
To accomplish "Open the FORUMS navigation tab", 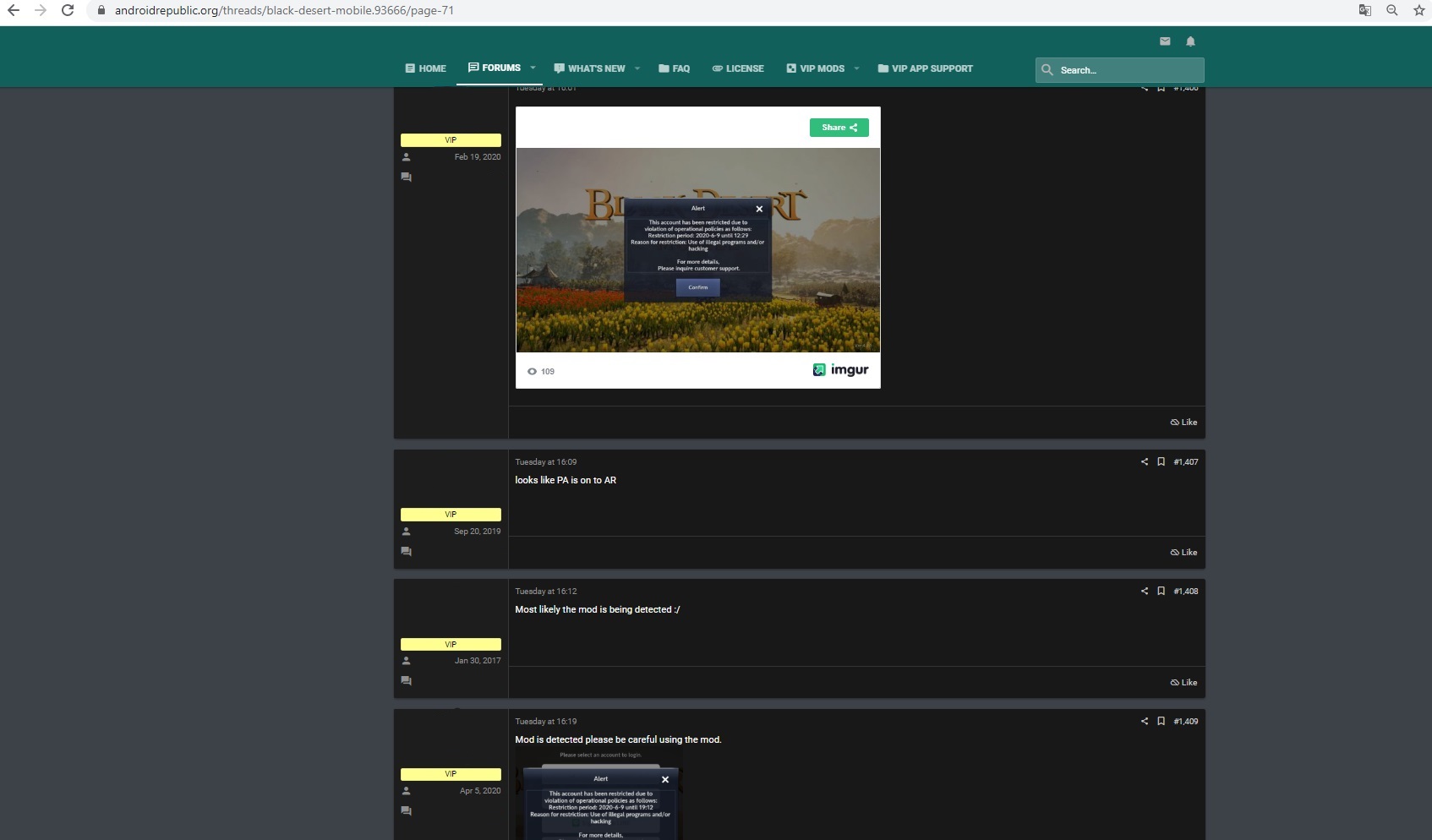I will [x=495, y=68].
